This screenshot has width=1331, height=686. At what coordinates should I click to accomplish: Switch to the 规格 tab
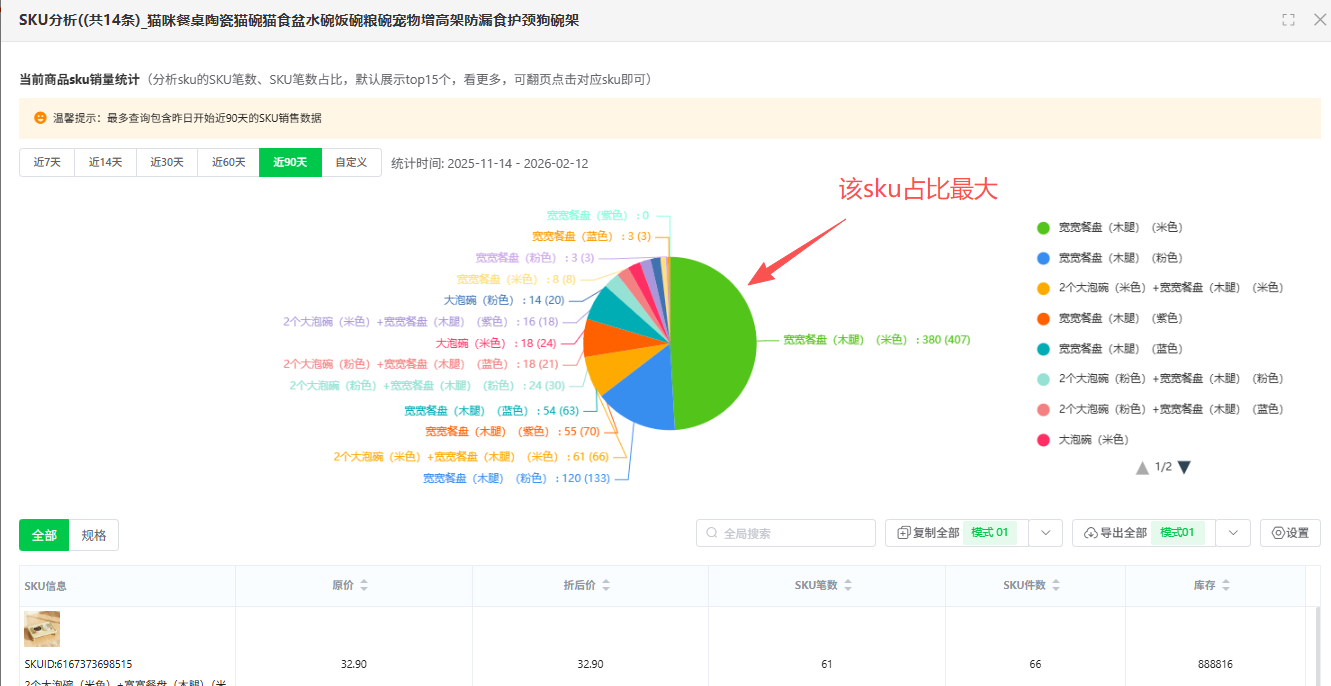[94, 534]
